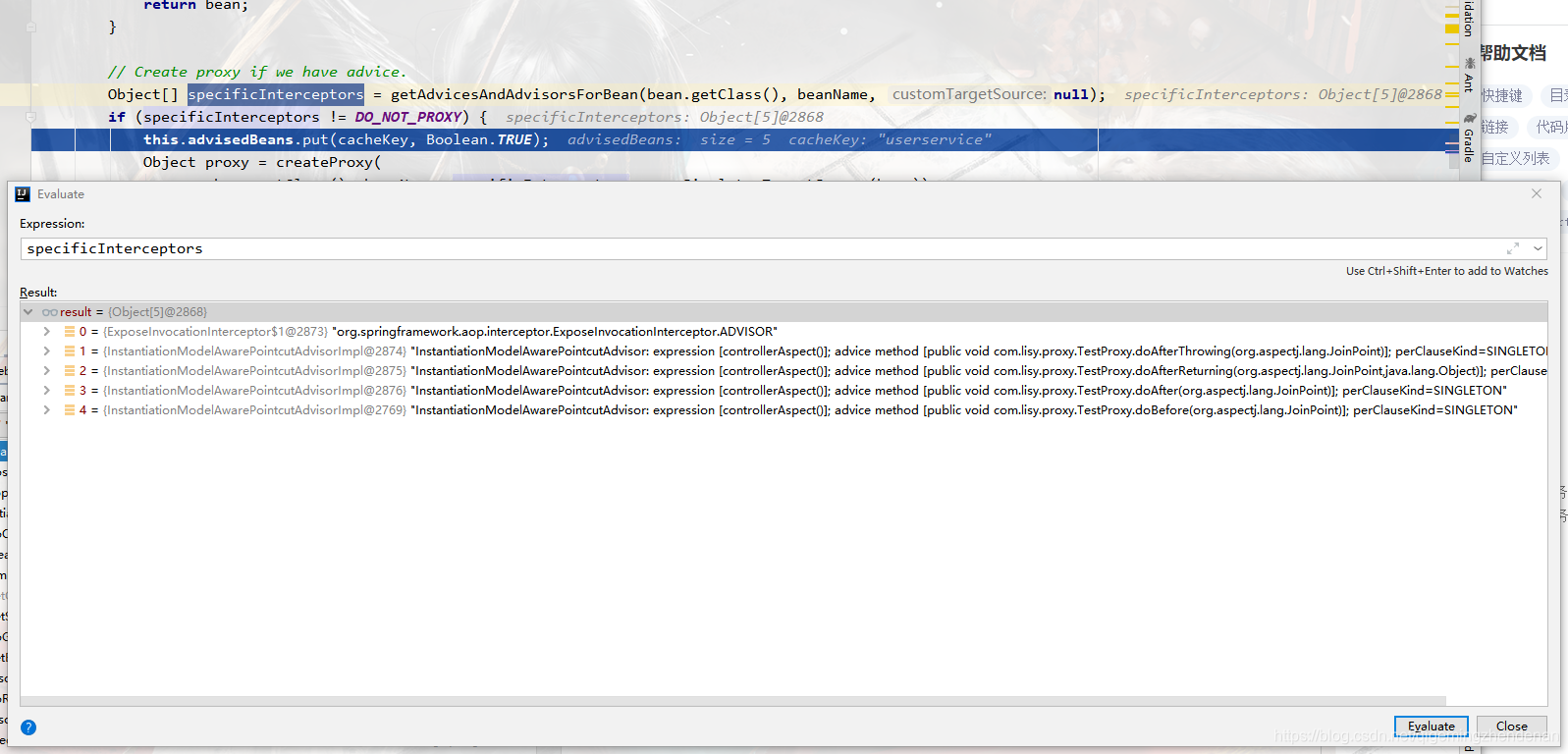1568x754 pixels.
Task: Click the 'Use Ctrl+Shift+Enter to add to Watches' hint
Action: [1447, 271]
